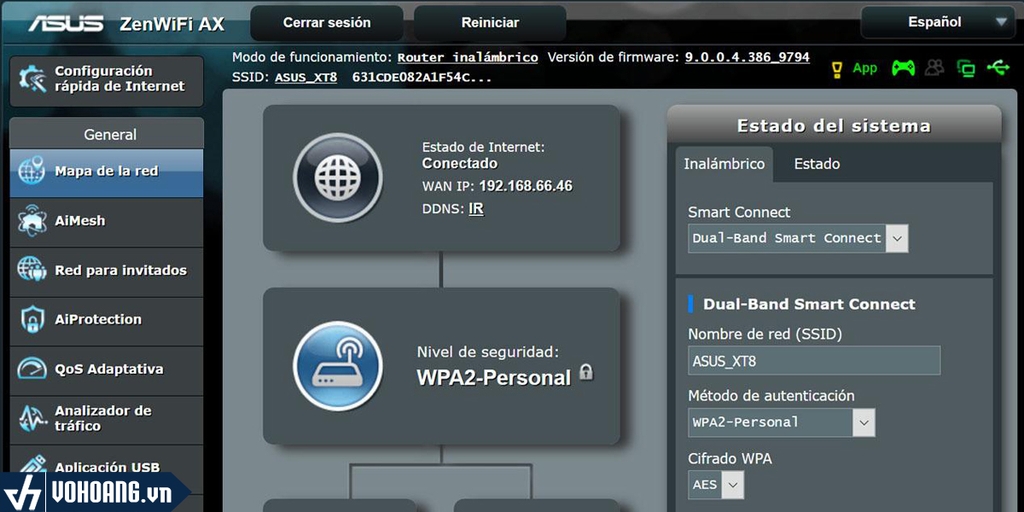Click the AiMesh sidebar icon
The height and width of the screenshot is (512, 1024).
(31, 221)
